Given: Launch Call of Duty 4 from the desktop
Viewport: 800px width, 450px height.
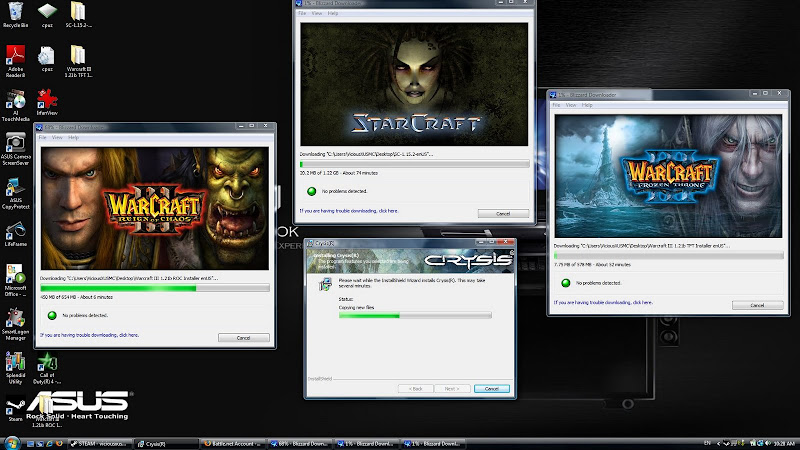Looking at the screenshot, I should (x=47, y=367).
